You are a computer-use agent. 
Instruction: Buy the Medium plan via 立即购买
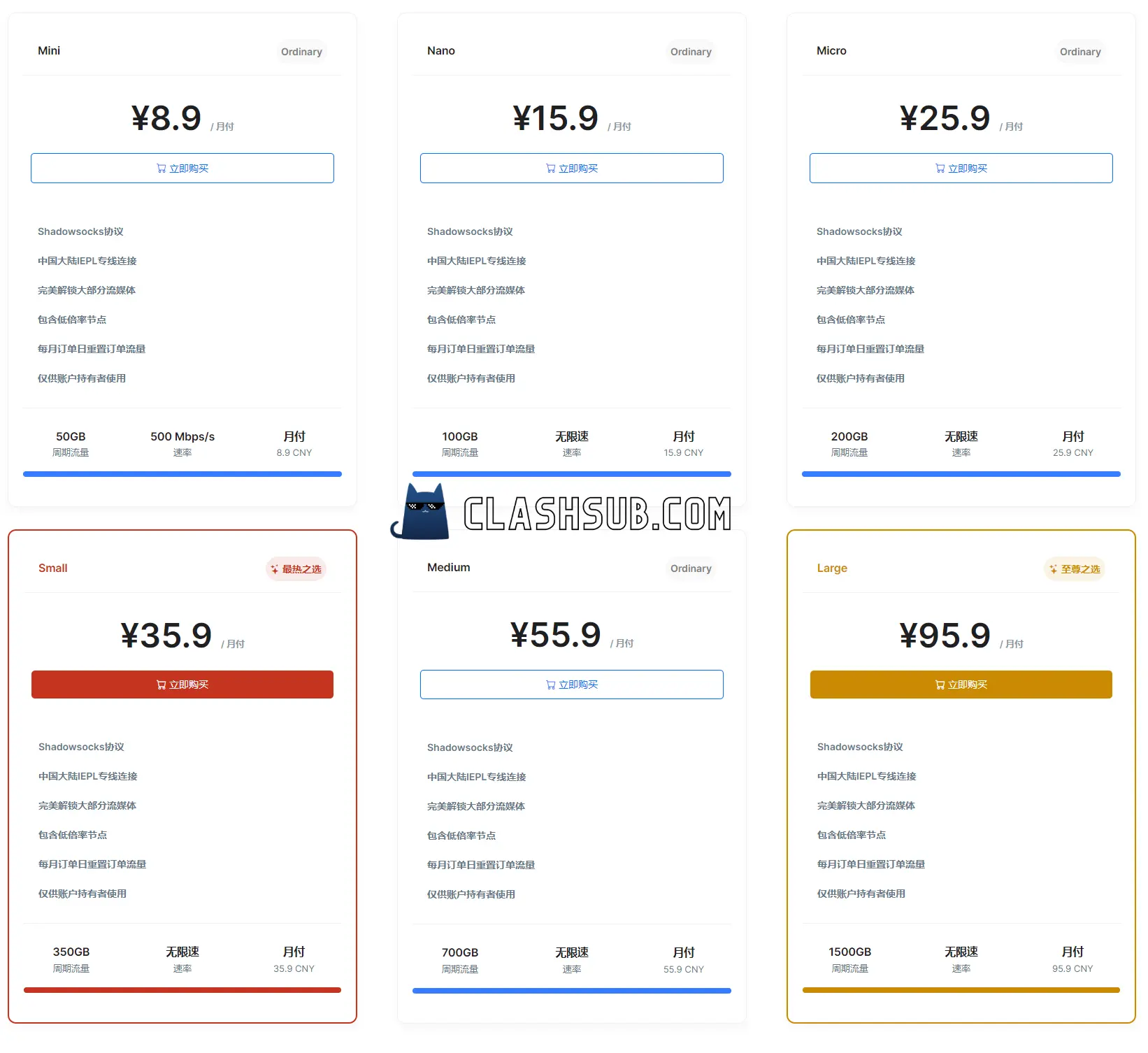tap(571, 685)
